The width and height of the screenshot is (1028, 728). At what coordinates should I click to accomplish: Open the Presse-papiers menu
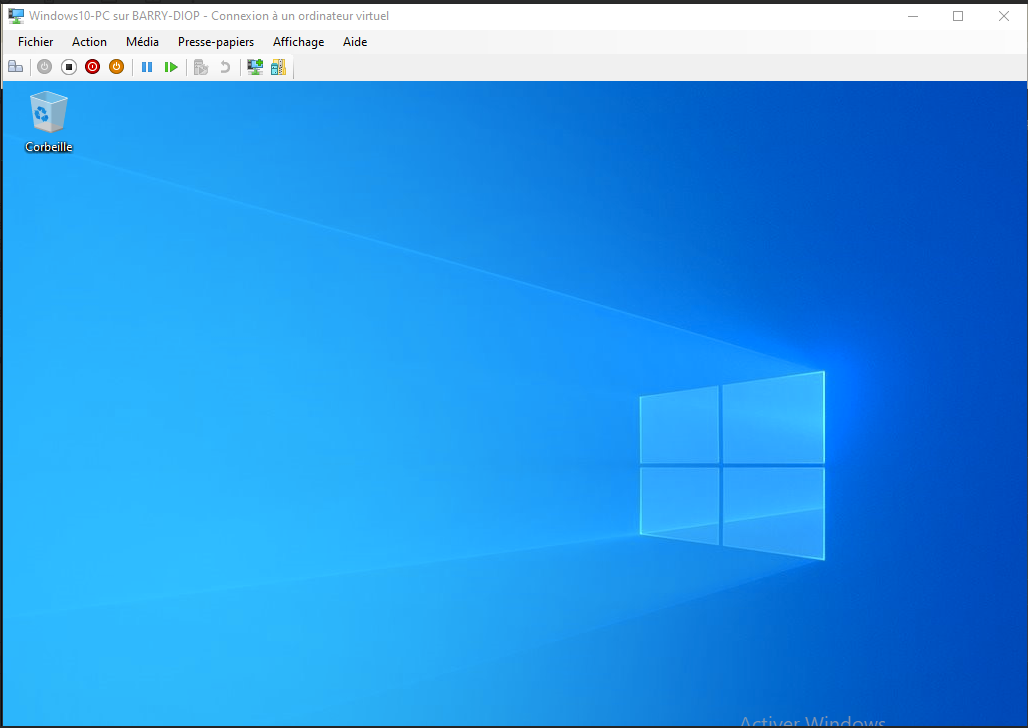[216, 42]
